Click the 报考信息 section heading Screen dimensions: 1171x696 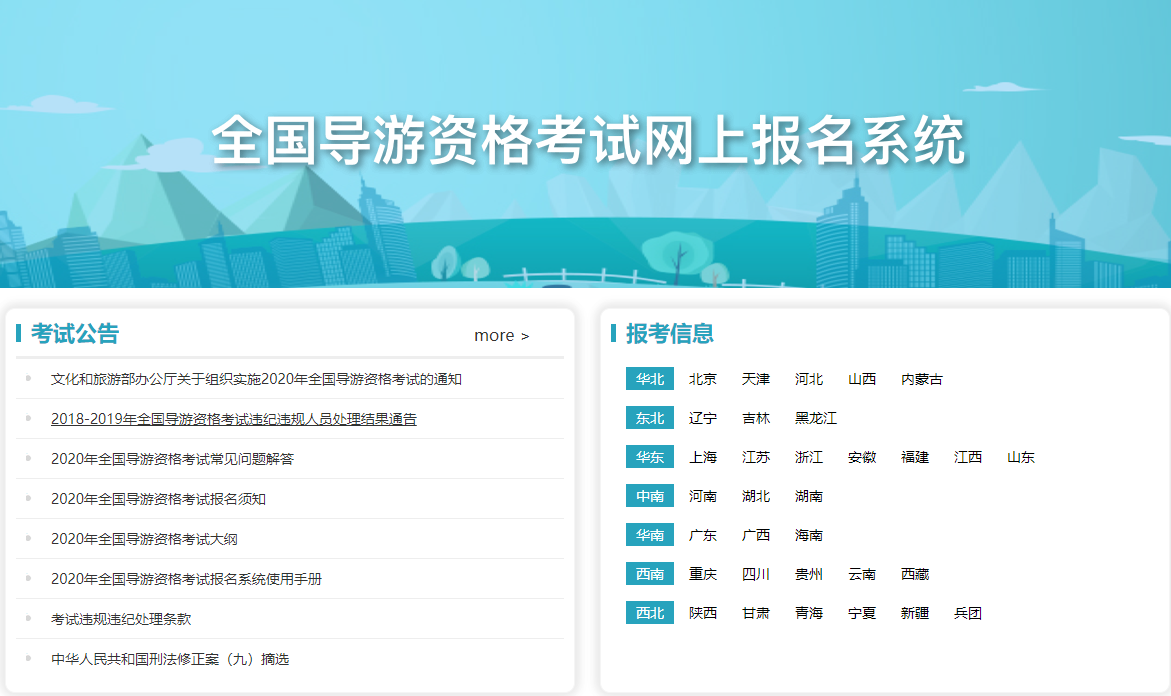pos(670,334)
